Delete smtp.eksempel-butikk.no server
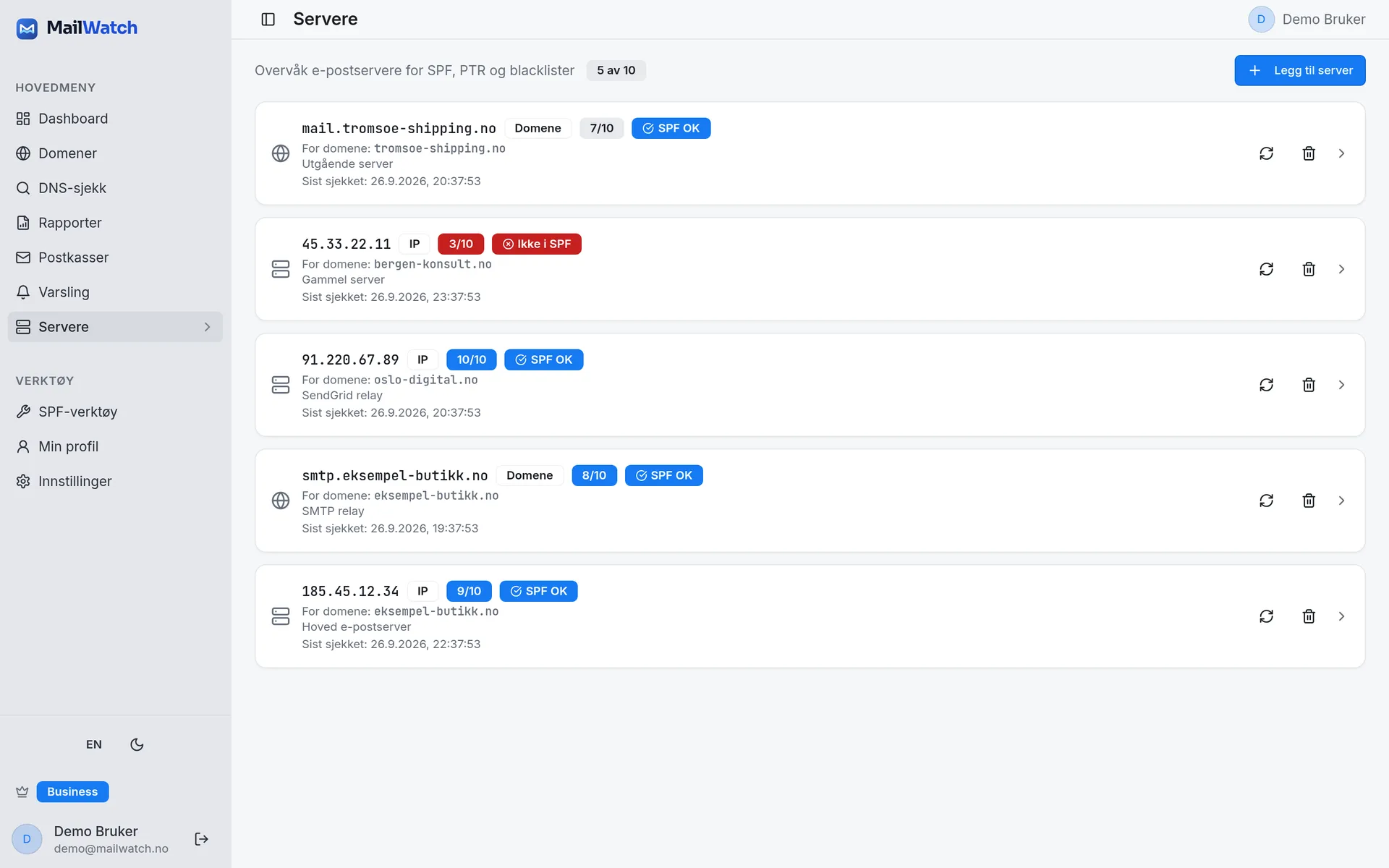This screenshot has width=1389, height=868. (1309, 501)
